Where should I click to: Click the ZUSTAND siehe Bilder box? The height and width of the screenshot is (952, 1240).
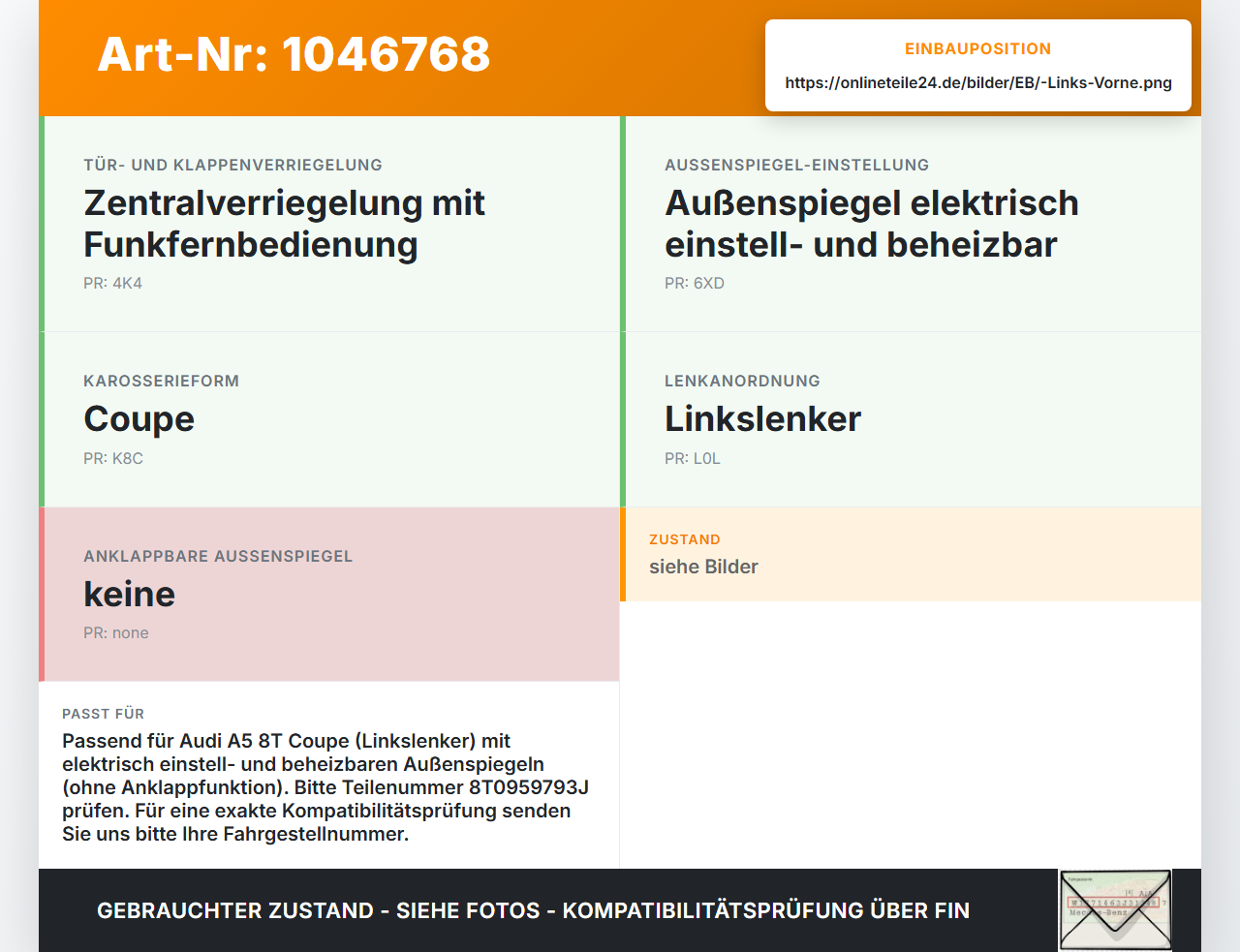[x=911, y=554]
